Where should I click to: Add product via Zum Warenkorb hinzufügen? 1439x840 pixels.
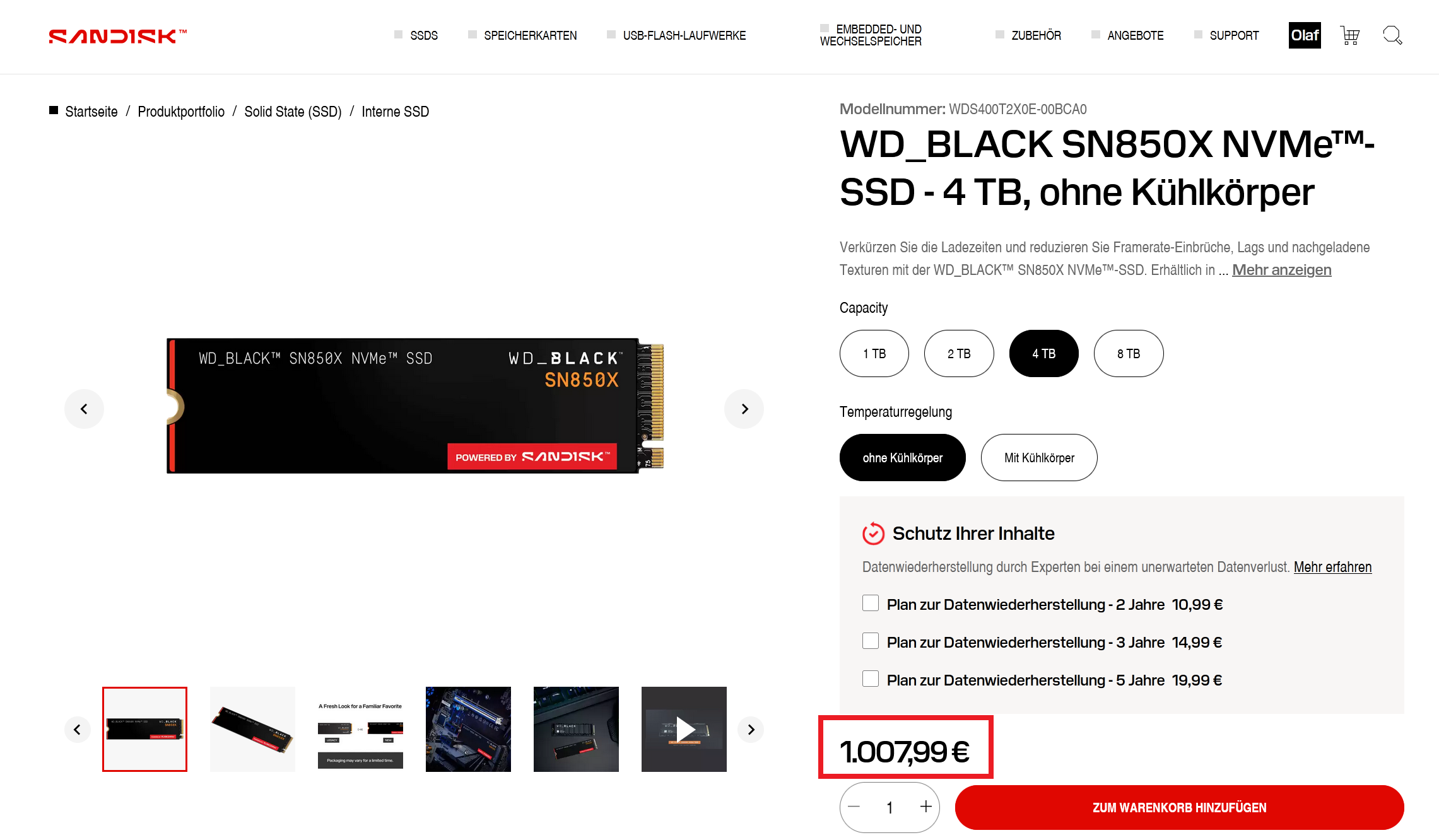[x=1179, y=807]
